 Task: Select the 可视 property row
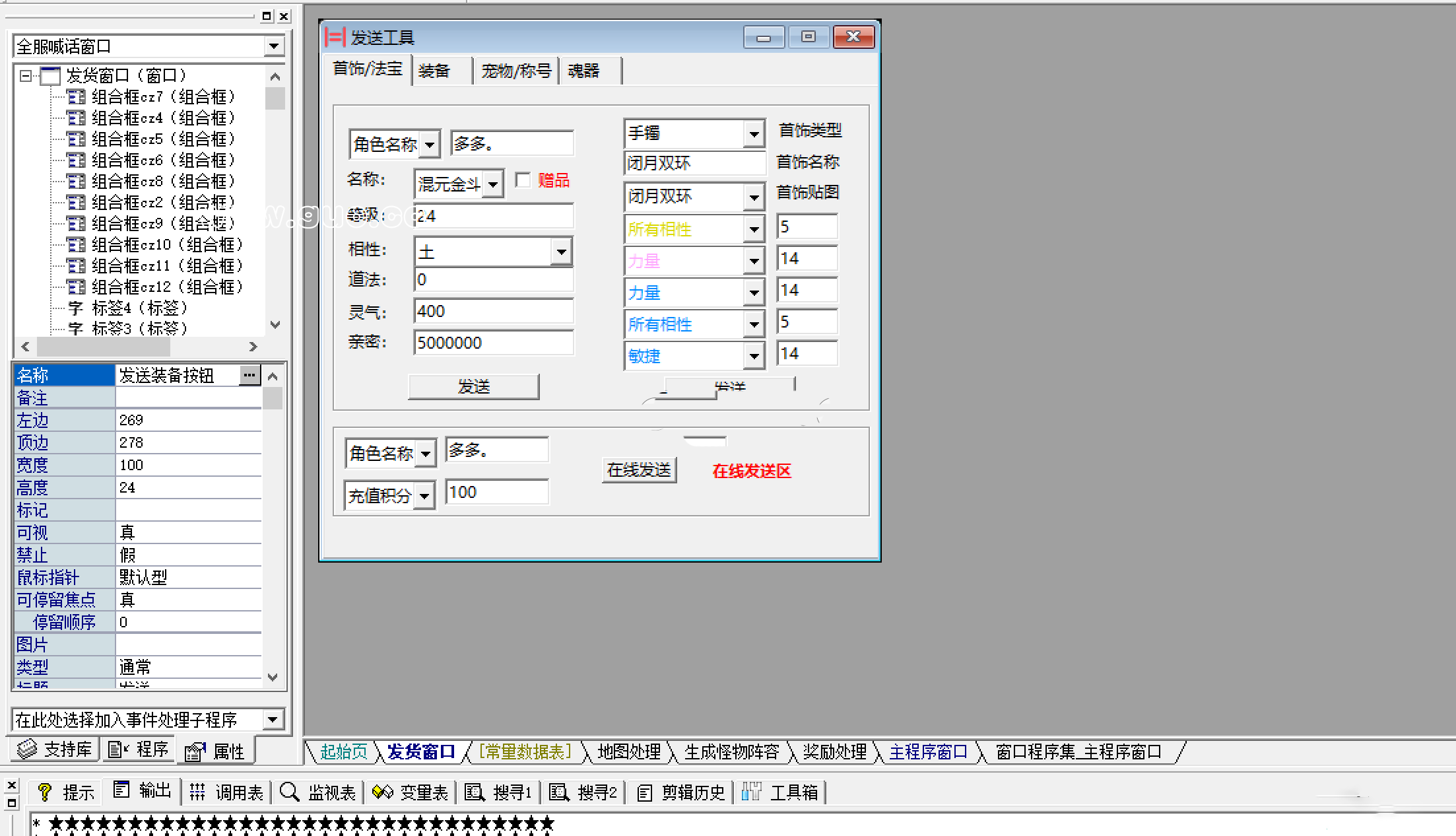click(x=138, y=532)
